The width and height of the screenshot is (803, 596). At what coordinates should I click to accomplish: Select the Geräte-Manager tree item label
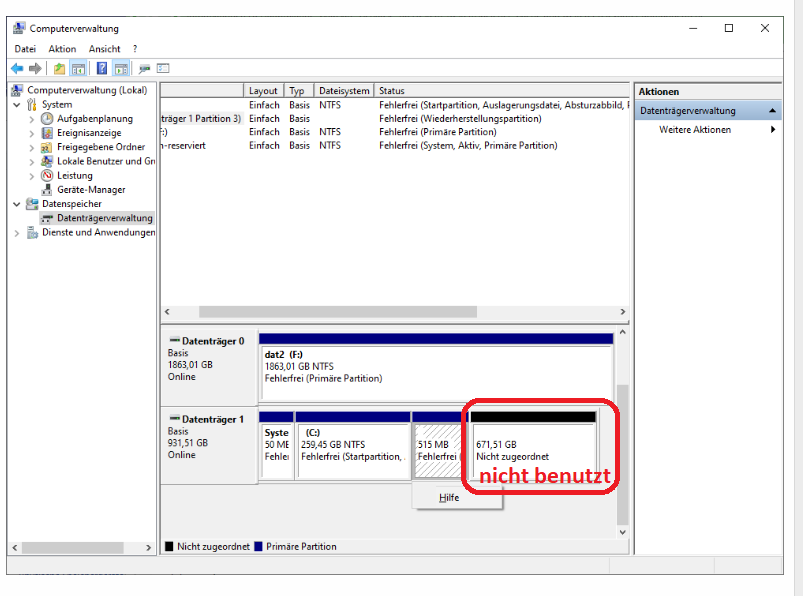click(91, 189)
